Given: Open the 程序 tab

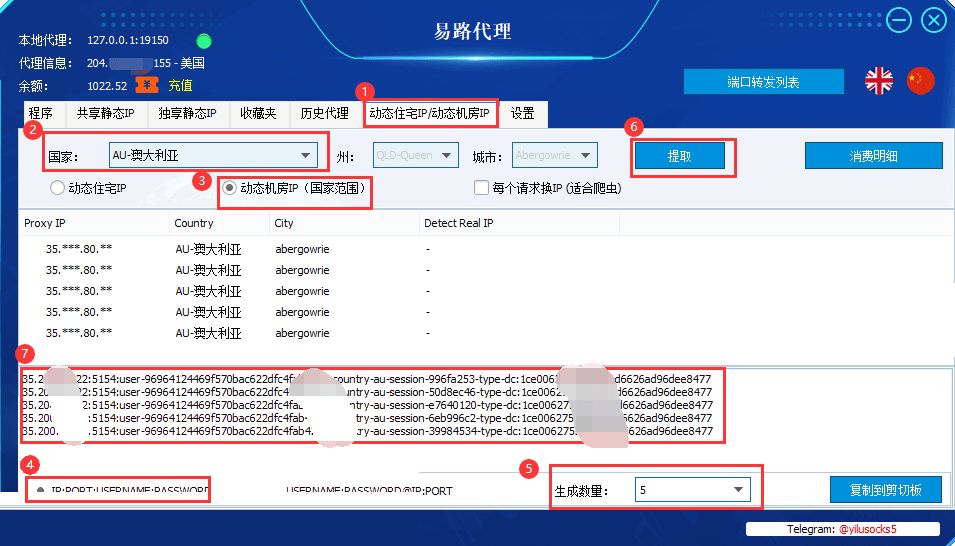Looking at the screenshot, I should [41, 113].
